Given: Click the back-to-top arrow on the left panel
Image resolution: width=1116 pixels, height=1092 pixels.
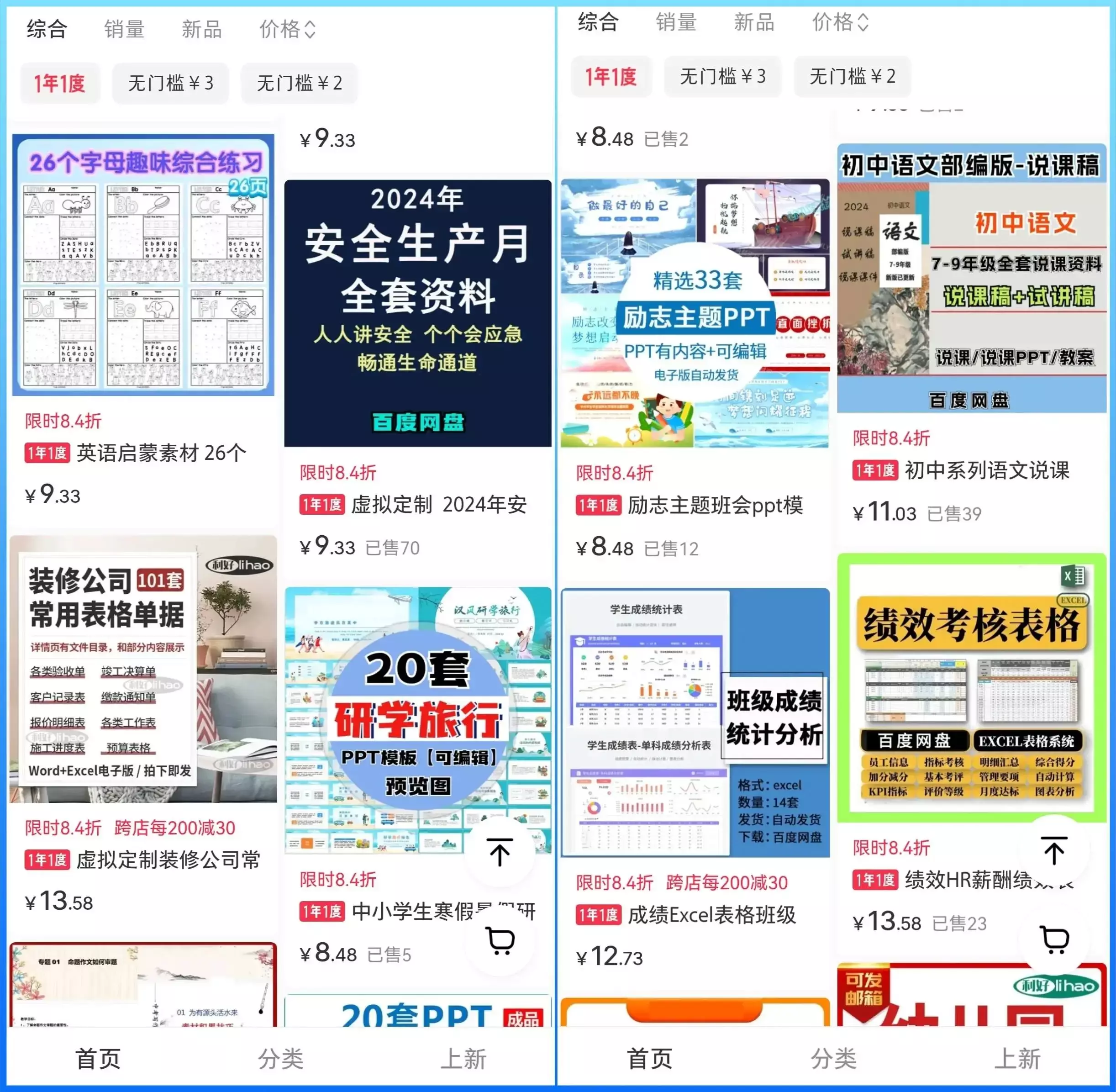Looking at the screenshot, I should [x=500, y=853].
